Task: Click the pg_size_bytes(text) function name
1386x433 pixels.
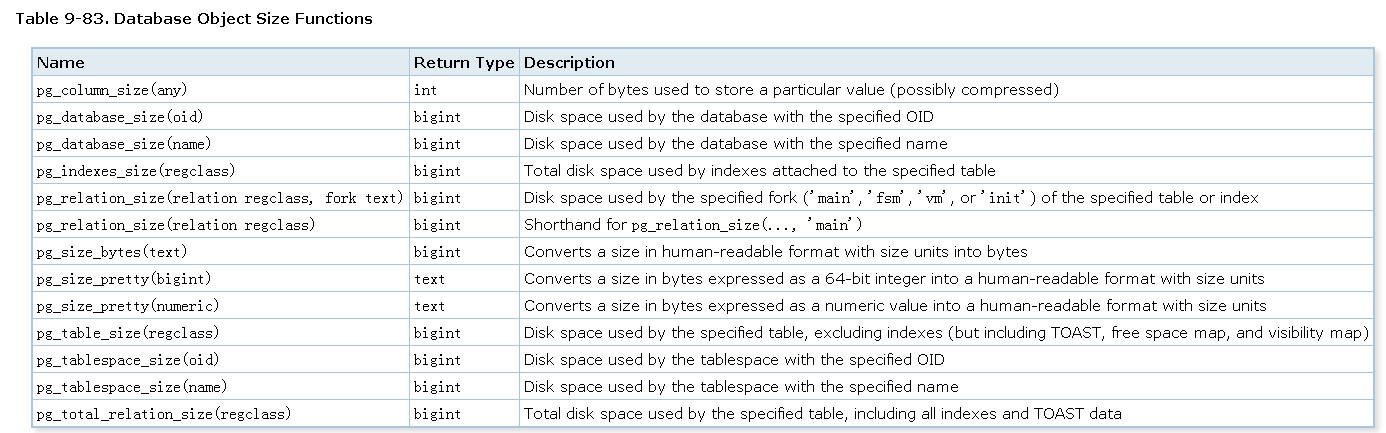Action: [x=112, y=252]
